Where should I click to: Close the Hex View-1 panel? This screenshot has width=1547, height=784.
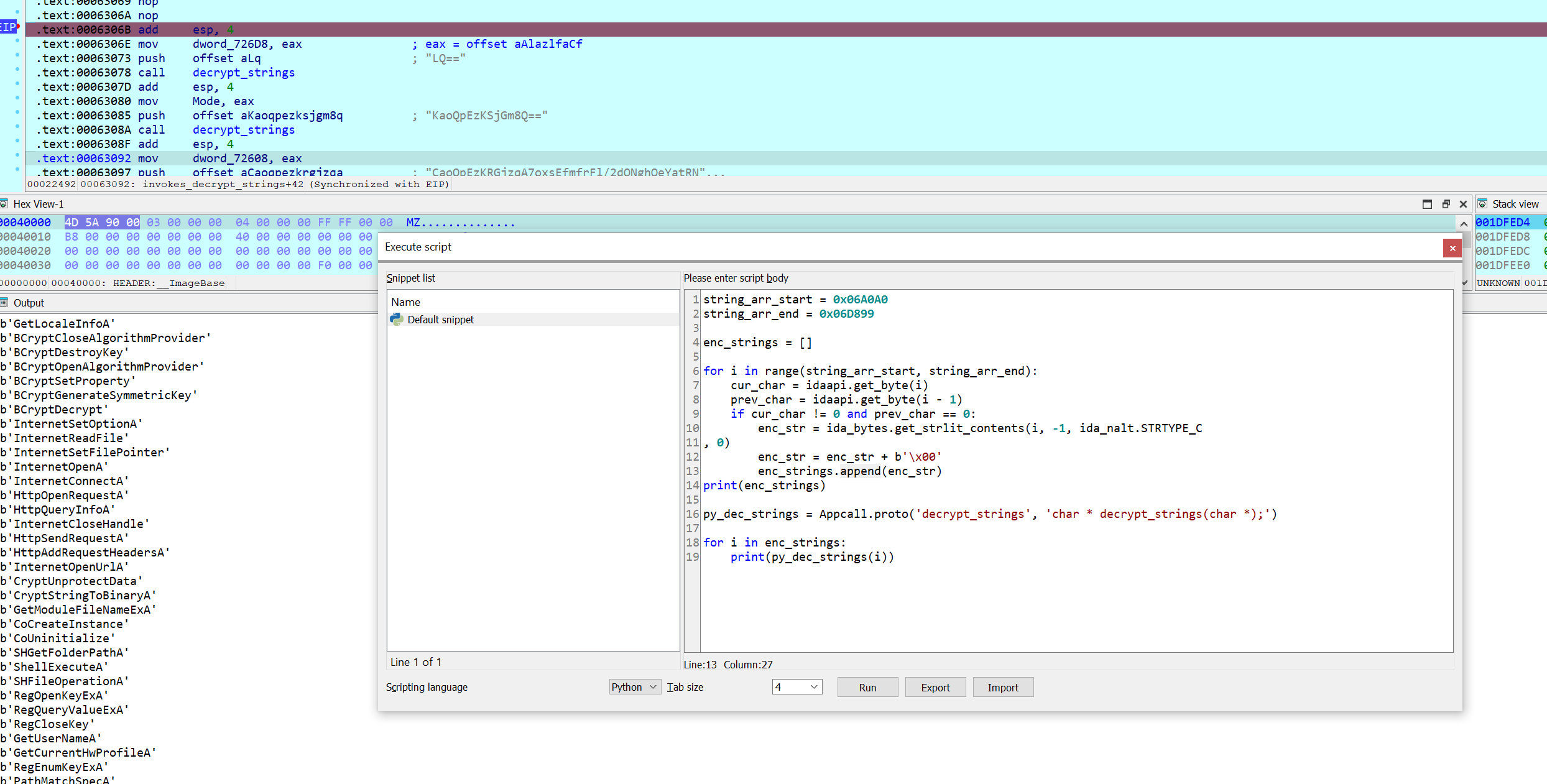coord(1464,204)
